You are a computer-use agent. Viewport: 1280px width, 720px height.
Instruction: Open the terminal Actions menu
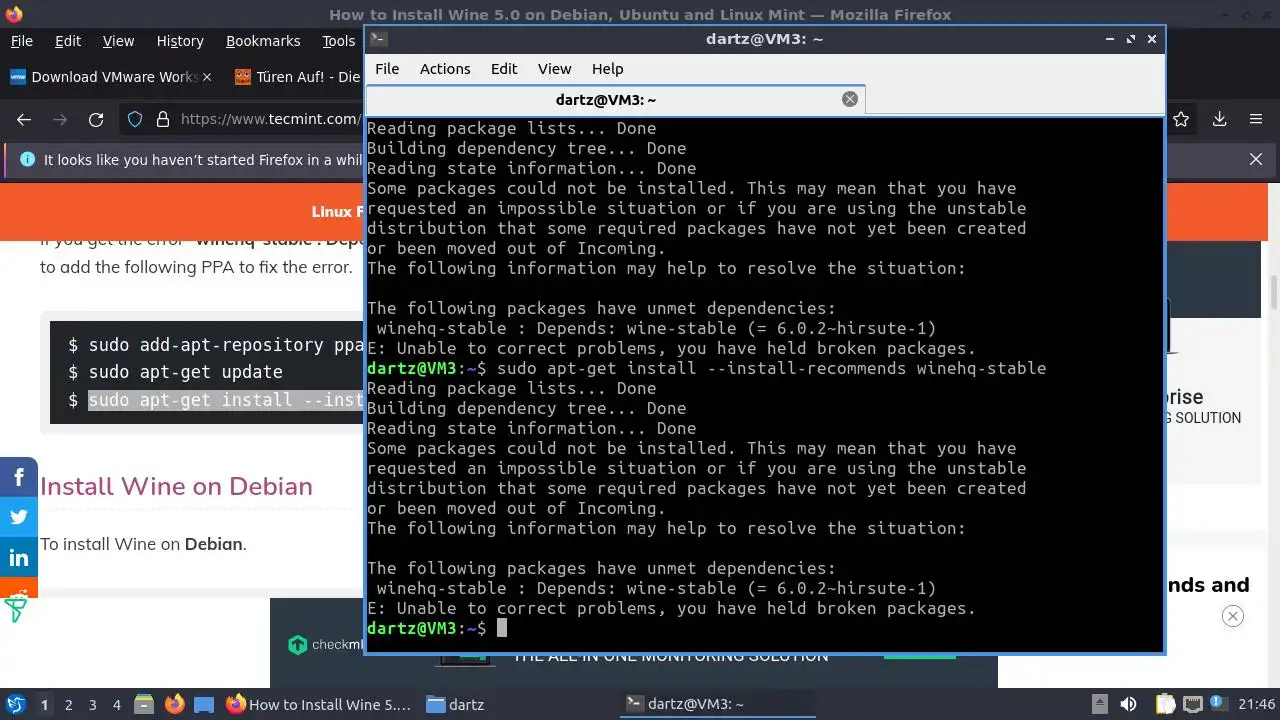(445, 69)
